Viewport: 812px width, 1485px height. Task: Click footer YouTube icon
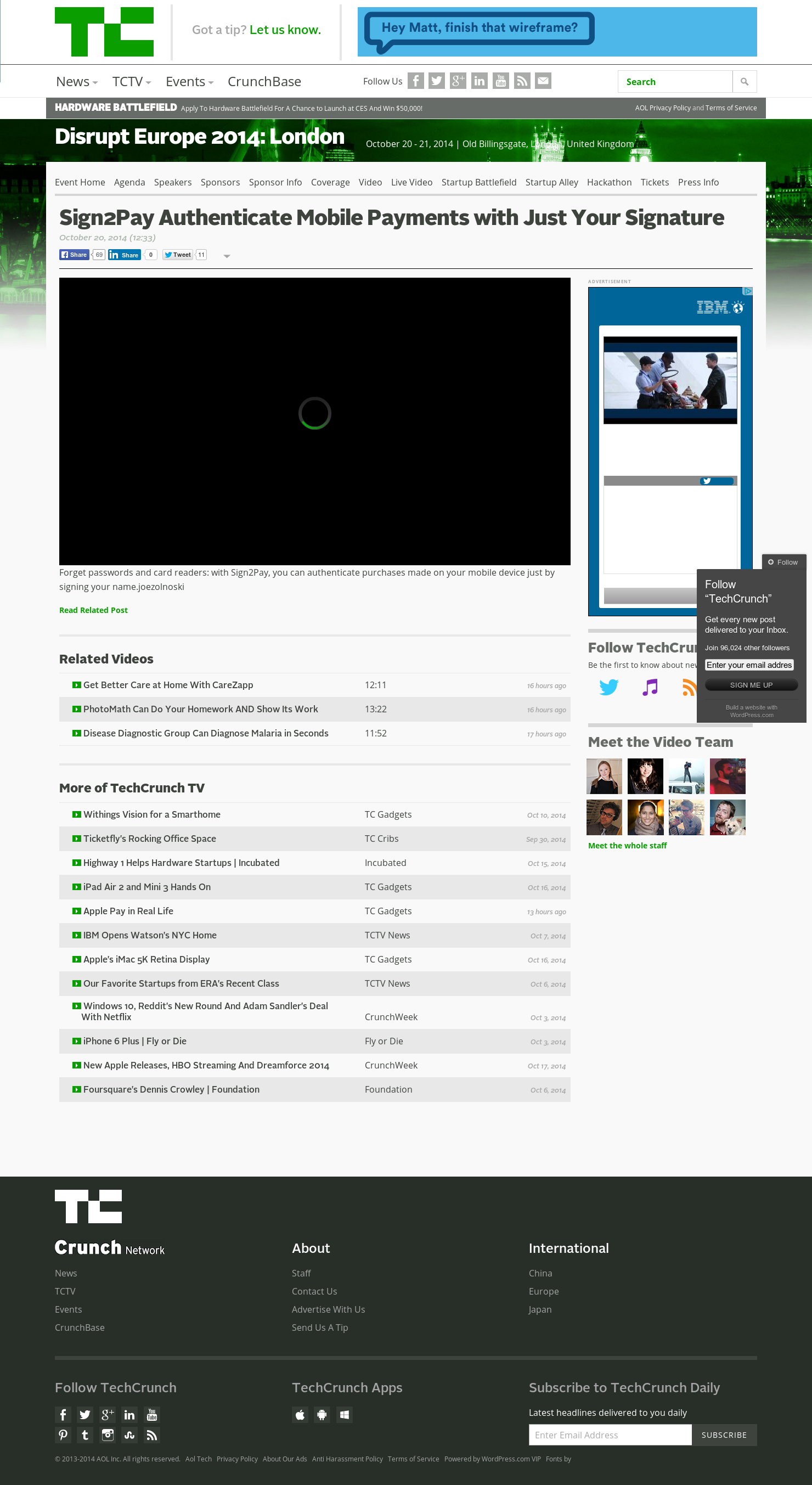151,1415
